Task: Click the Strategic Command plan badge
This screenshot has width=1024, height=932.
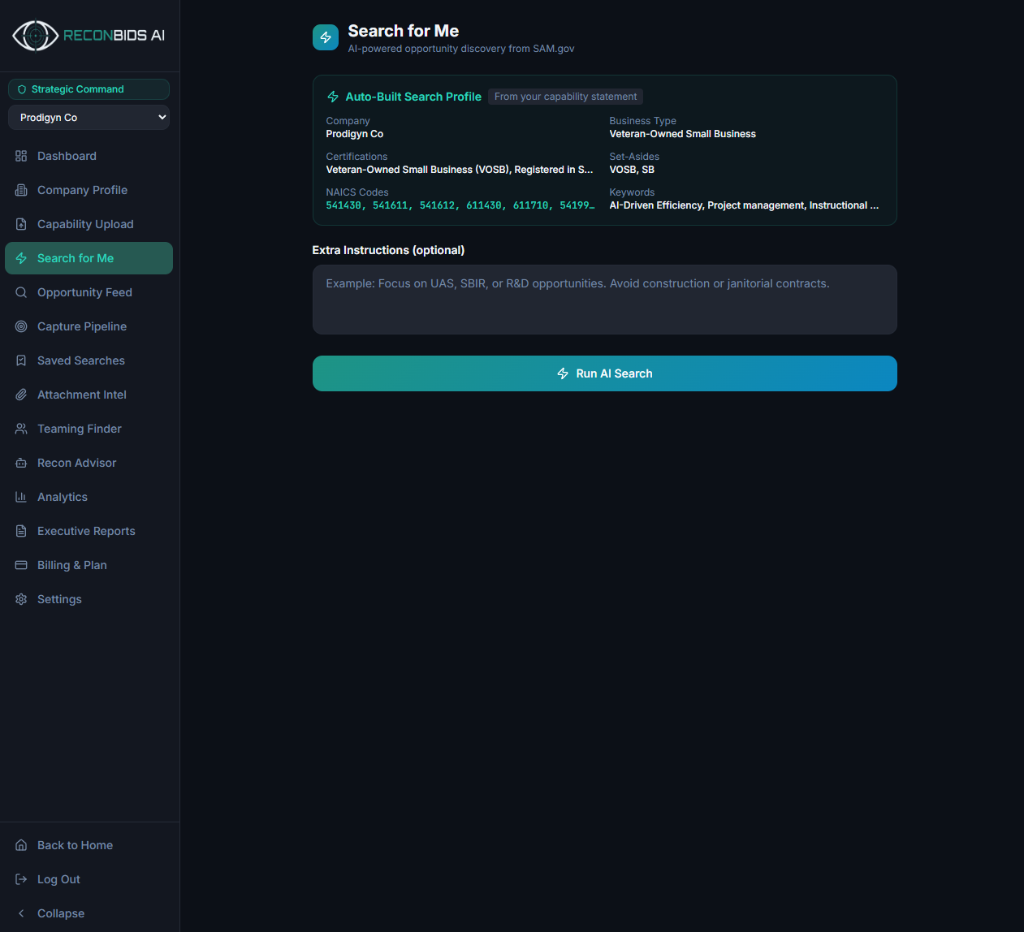Action: click(89, 89)
